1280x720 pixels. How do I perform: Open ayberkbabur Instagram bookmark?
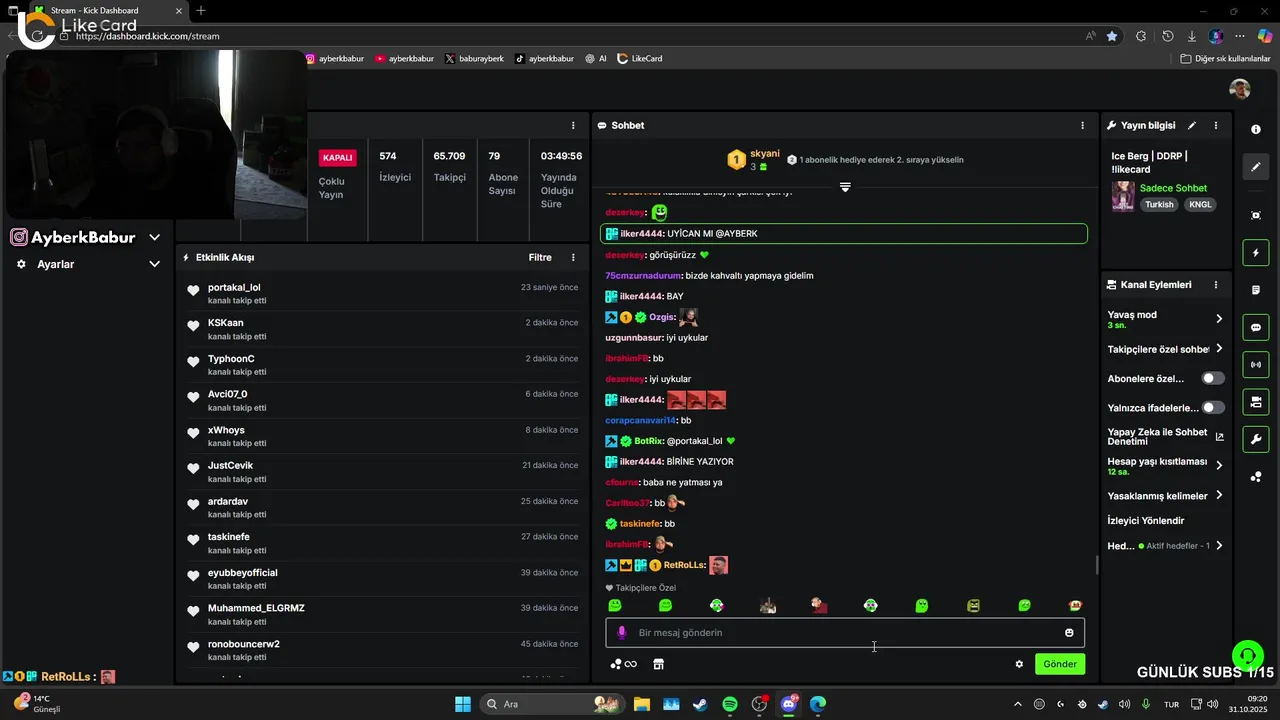(335, 59)
